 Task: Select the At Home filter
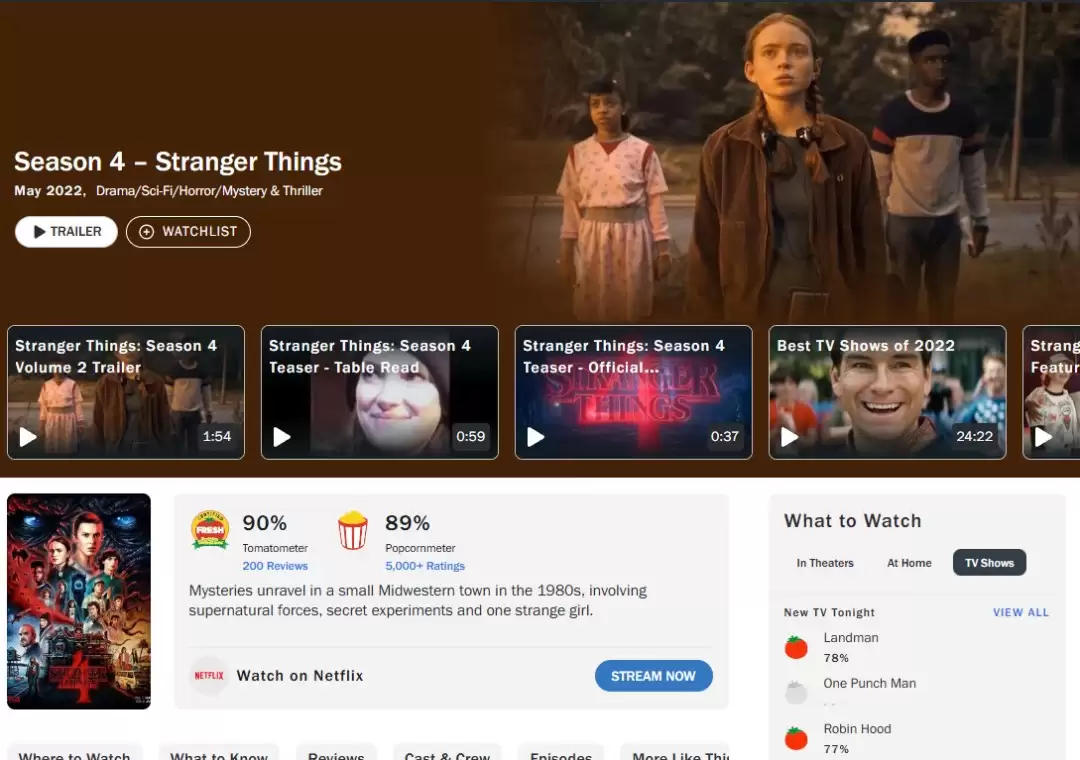coord(909,563)
